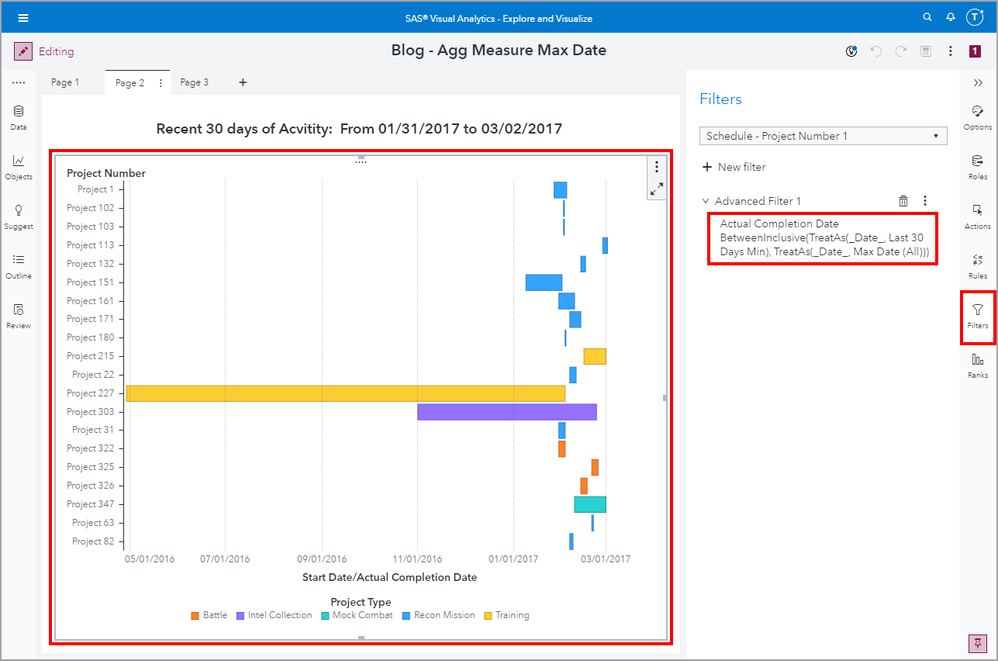Open the Schedule - Project Number 1 dropdown
The height and width of the screenshot is (661, 998).
coord(822,136)
